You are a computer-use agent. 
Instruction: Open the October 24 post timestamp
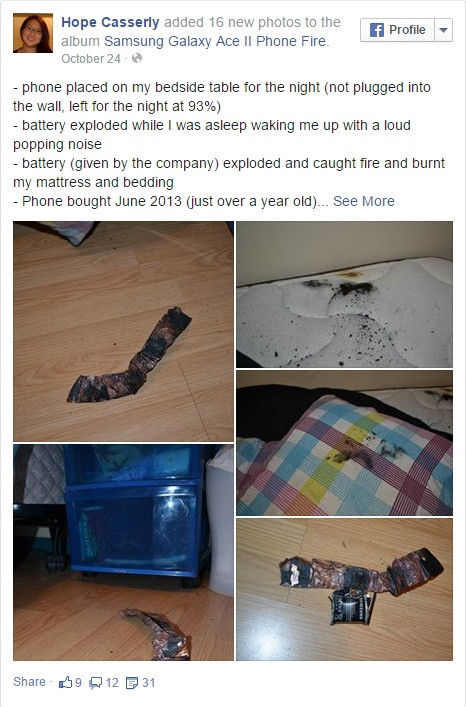point(91,59)
